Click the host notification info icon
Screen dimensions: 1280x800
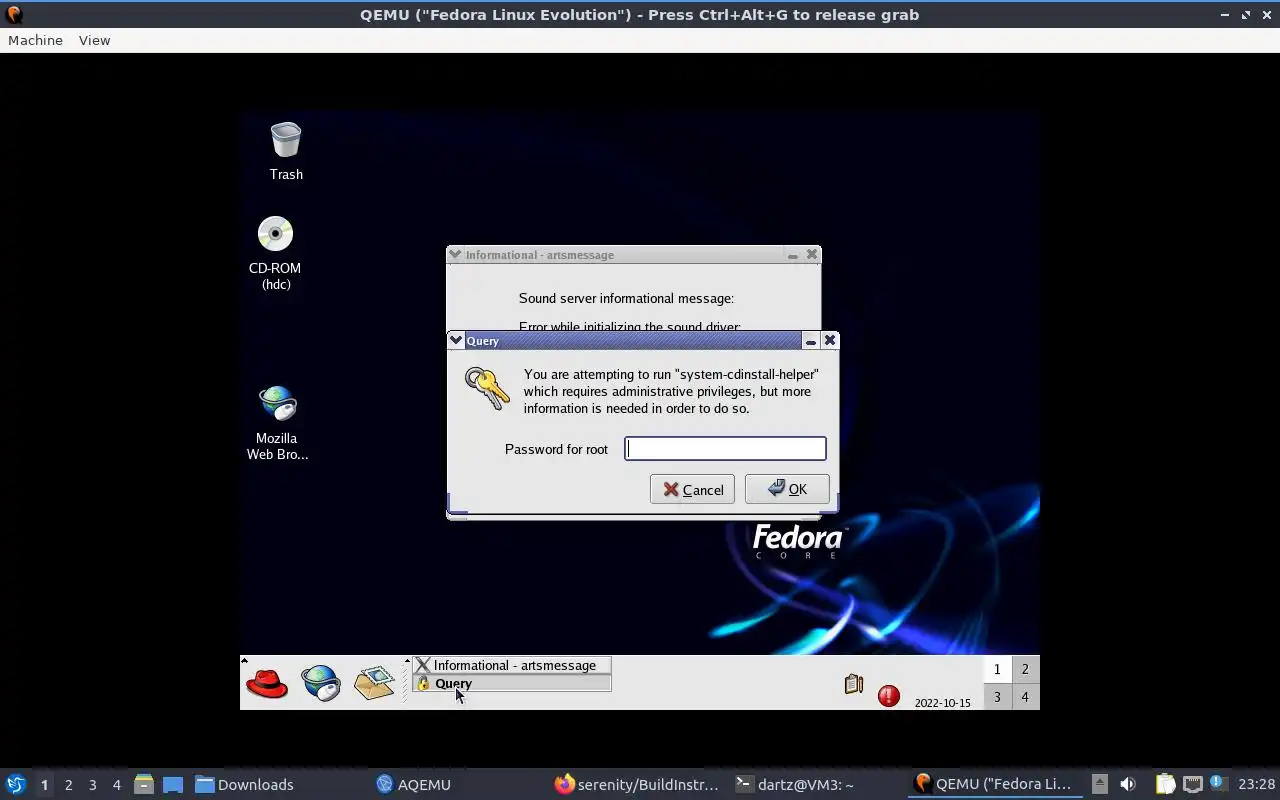pyautogui.click(x=1217, y=783)
